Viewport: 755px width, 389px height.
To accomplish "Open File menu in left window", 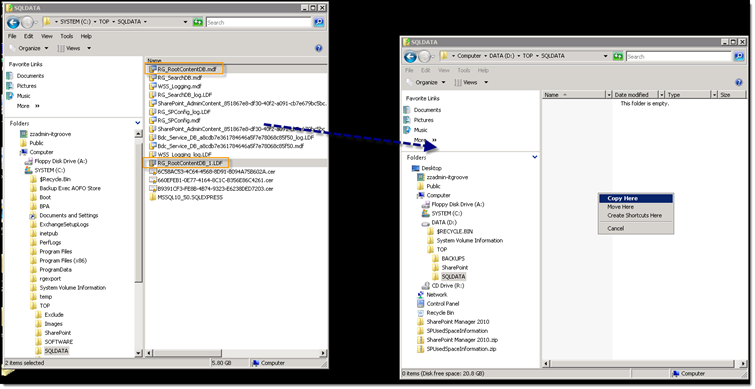I will click(13, 36).
